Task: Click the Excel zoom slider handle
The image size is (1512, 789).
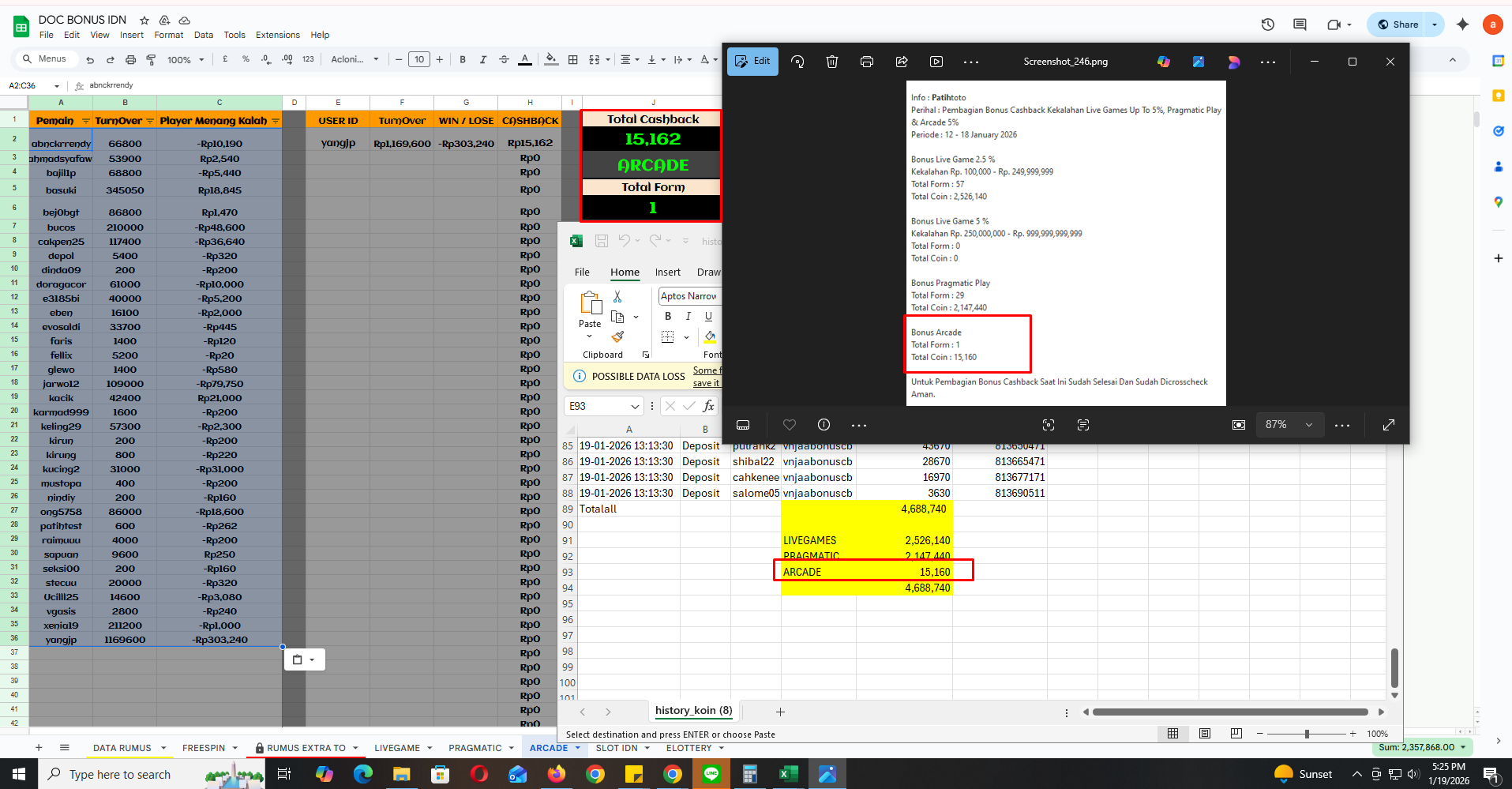Action: coord(1307,734)
